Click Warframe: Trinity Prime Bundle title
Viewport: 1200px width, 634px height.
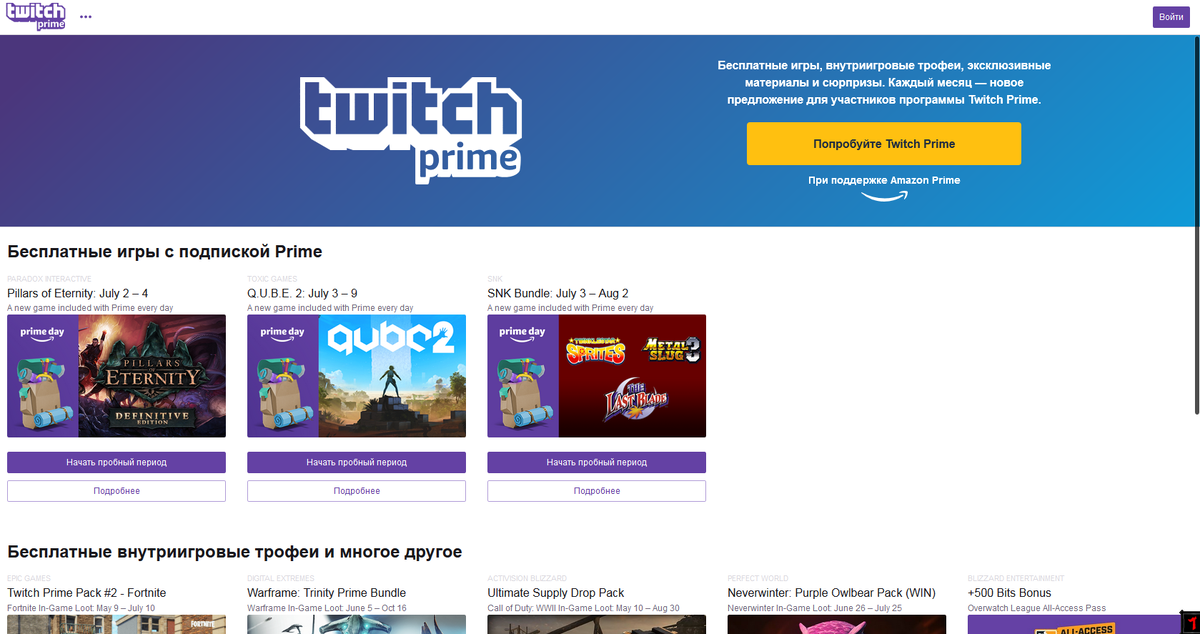(327, 593)
